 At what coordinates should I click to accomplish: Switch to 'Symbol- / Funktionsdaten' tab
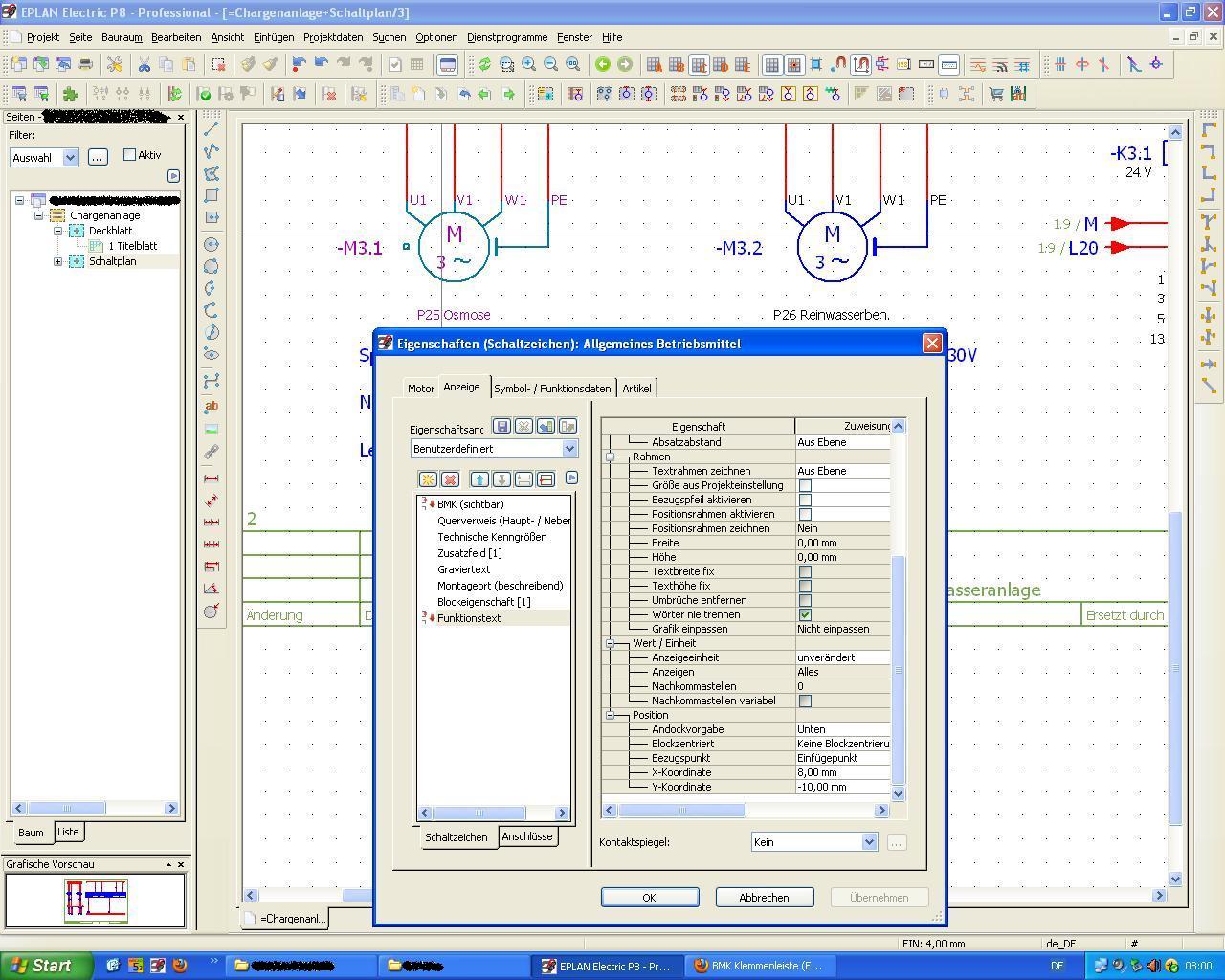coord(552,389)
